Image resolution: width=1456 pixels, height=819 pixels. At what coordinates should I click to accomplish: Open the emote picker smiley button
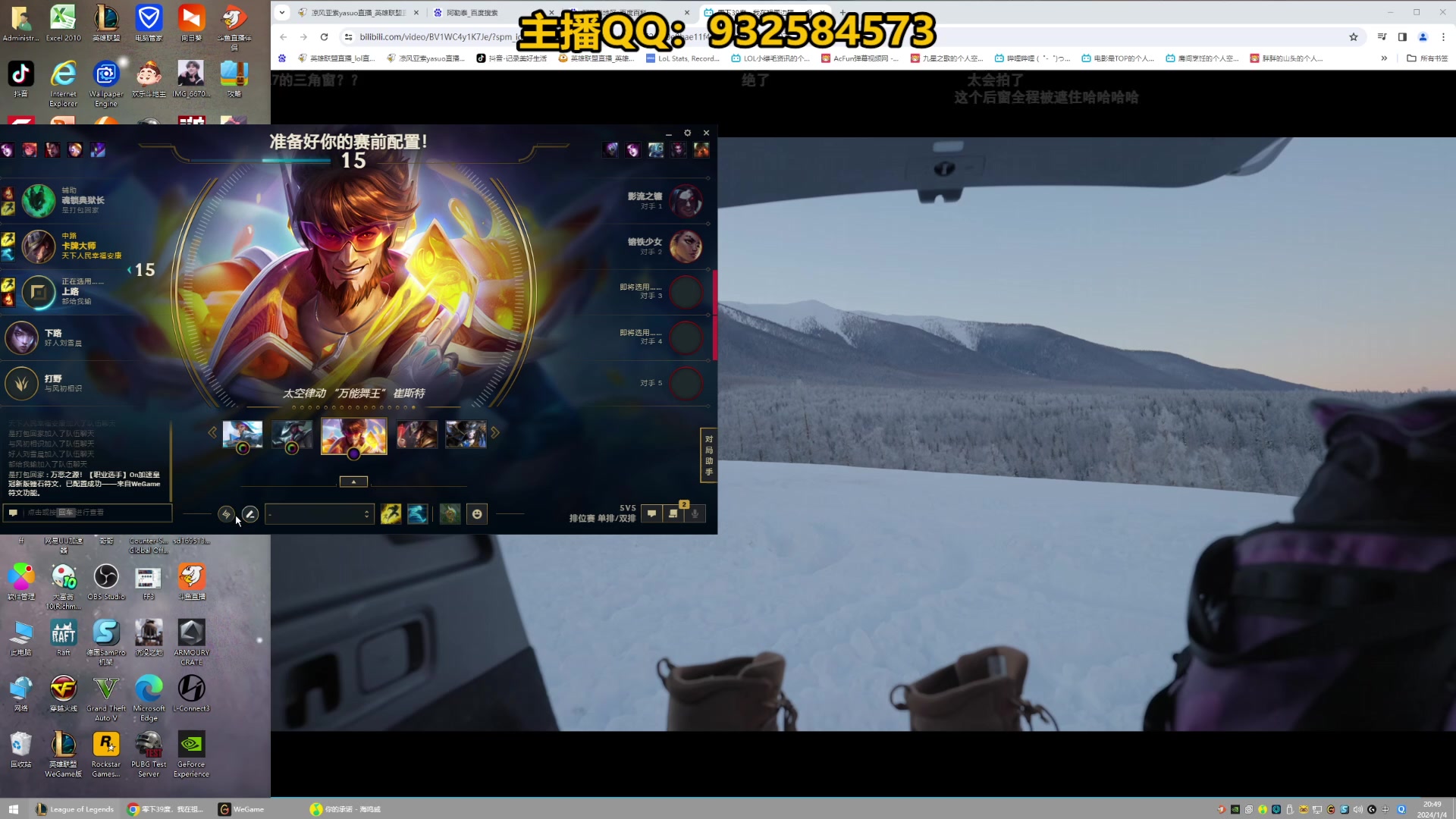477,514
